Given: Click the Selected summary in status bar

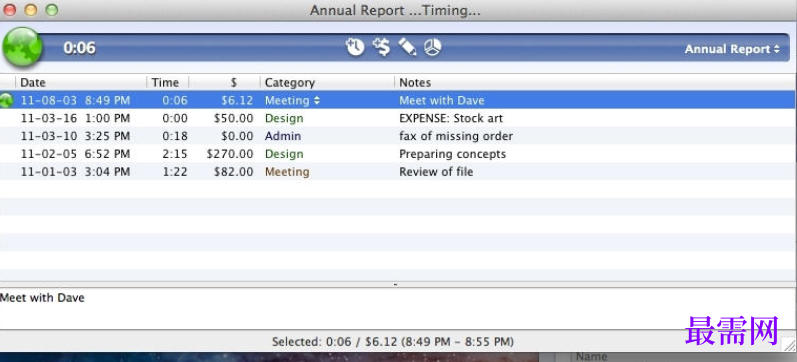Looking at the screenshot, I should pyautogui.click(x=393, y=342).
